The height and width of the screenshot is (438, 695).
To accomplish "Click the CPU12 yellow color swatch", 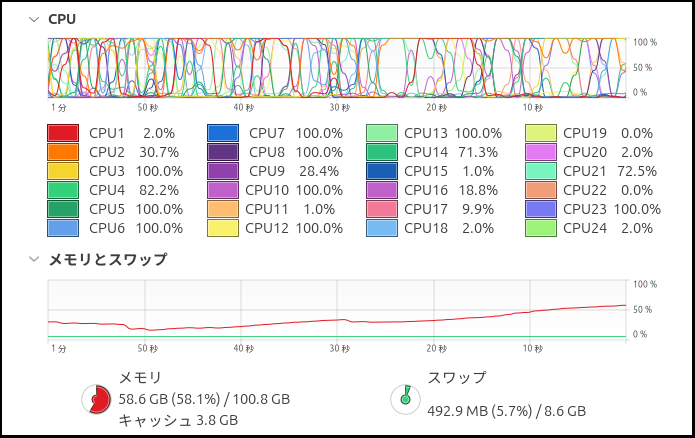I will (x=222, y=228).
